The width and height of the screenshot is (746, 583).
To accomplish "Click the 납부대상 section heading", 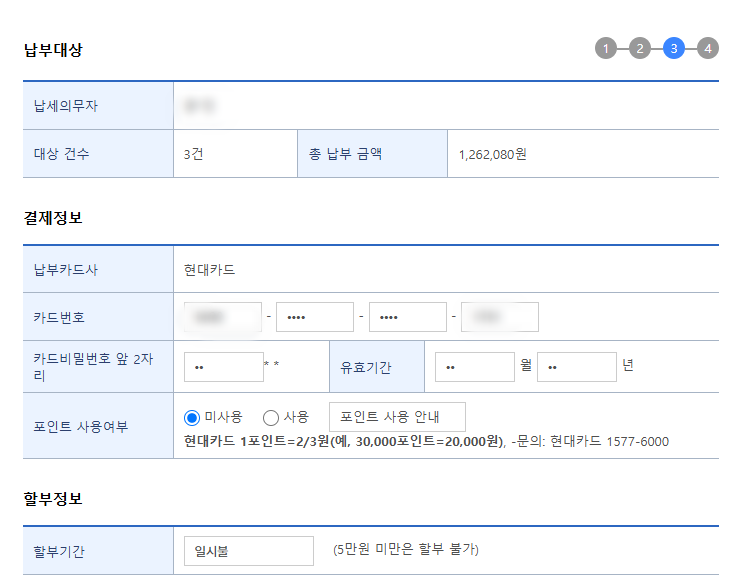I will [53, 50].
